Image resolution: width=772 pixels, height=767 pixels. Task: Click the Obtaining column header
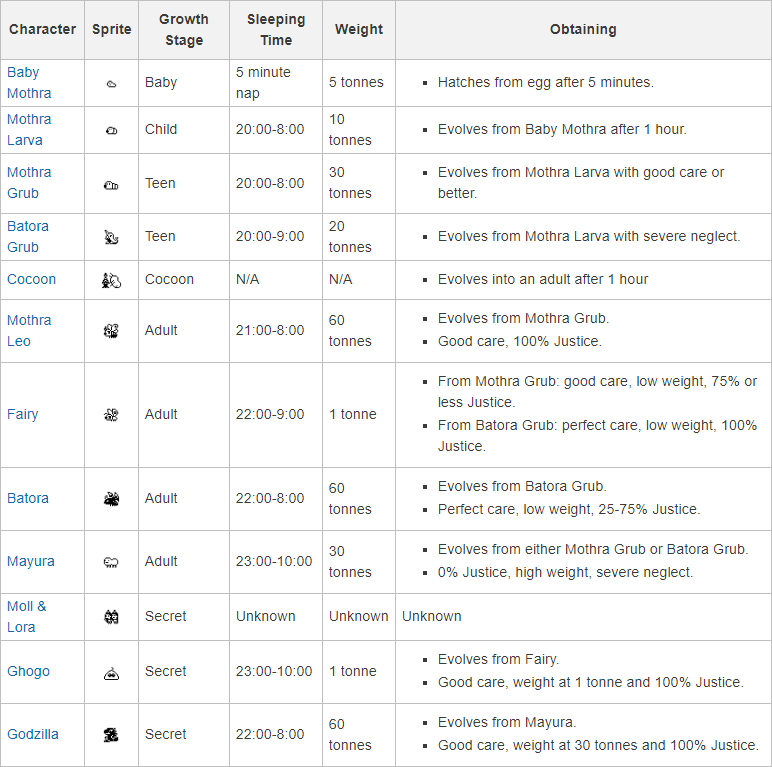pyautogui.click(x=583, y=29)
